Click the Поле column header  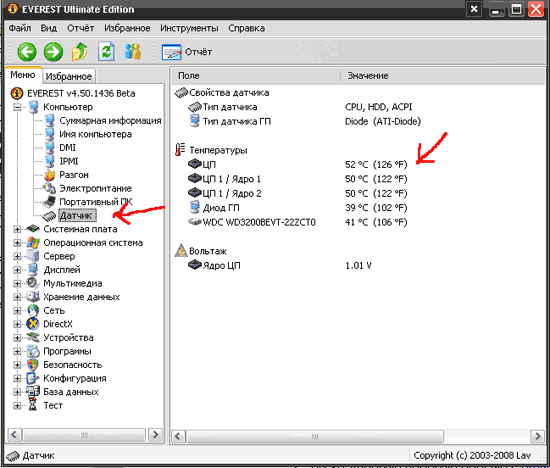tap(256, 76)
